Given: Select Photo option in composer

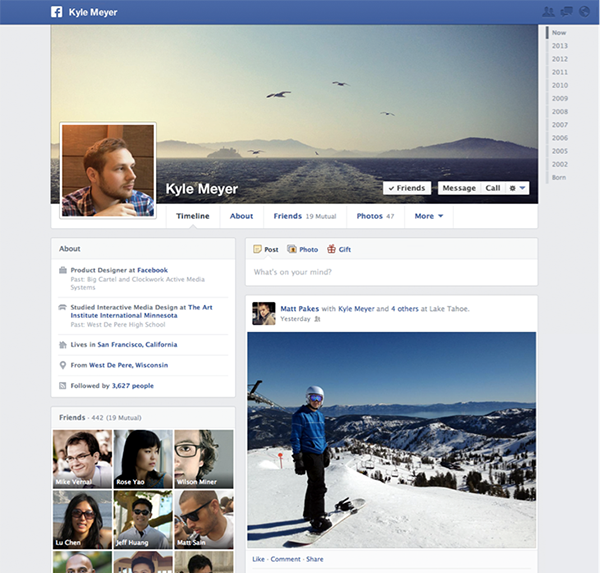Looking at the screenshot, I should [303, 249].
